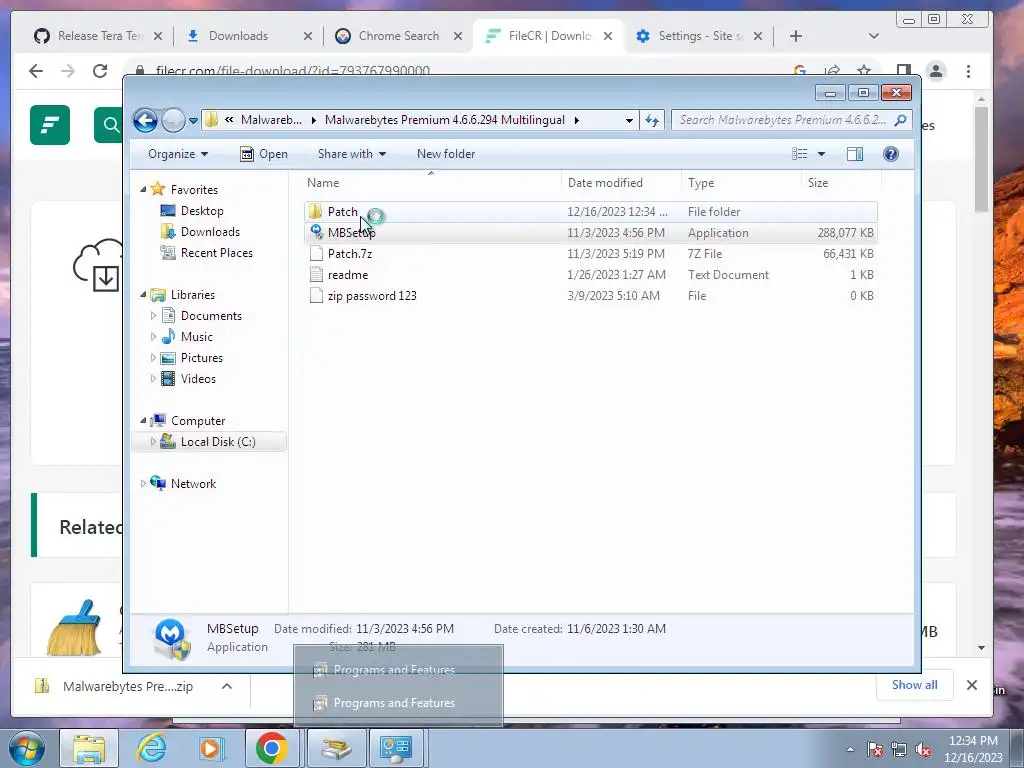Click Show all downloads in Chrome

pos(914,685)
